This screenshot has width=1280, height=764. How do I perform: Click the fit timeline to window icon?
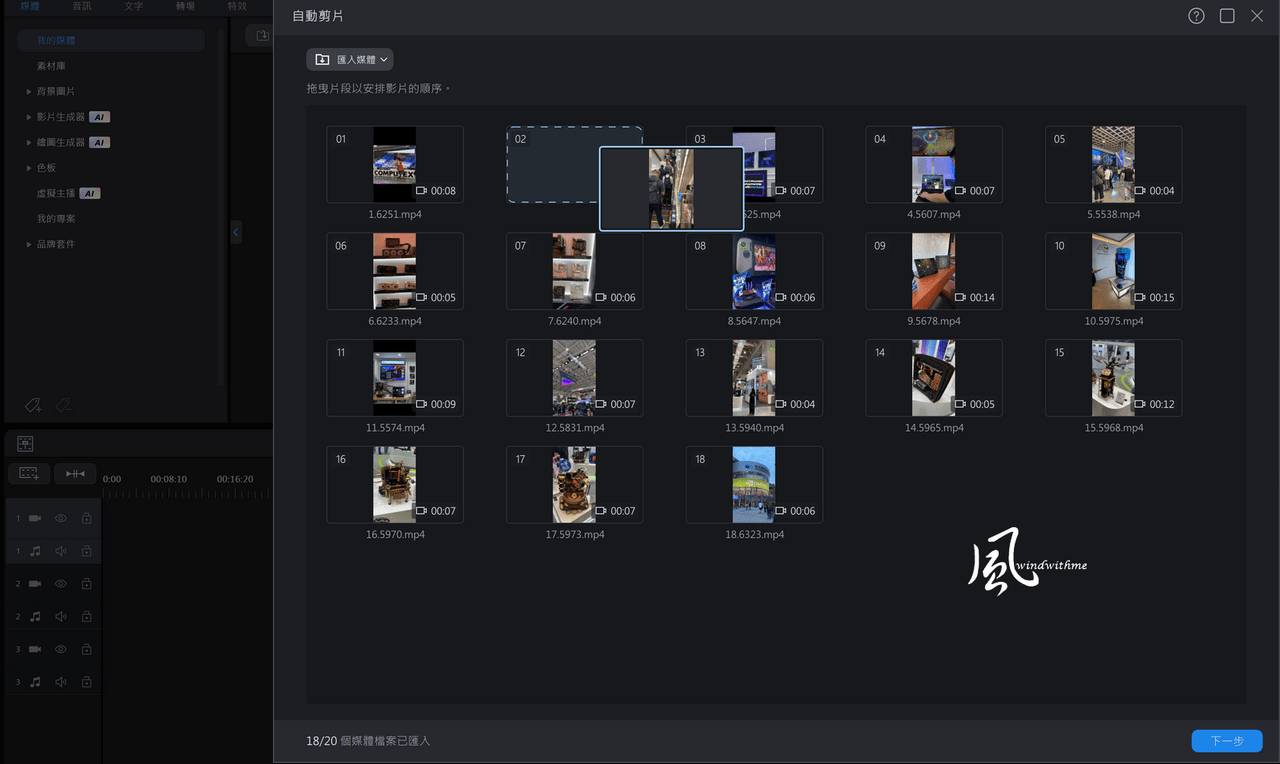[x=75, y=473]
